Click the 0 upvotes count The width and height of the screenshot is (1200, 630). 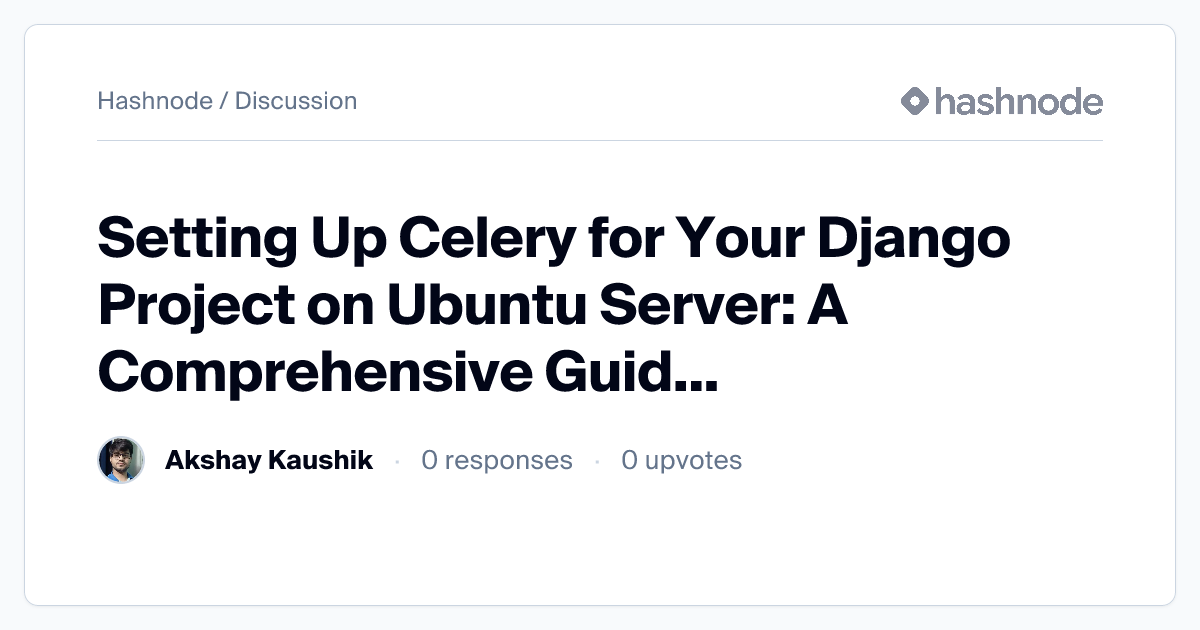point(682,460)
